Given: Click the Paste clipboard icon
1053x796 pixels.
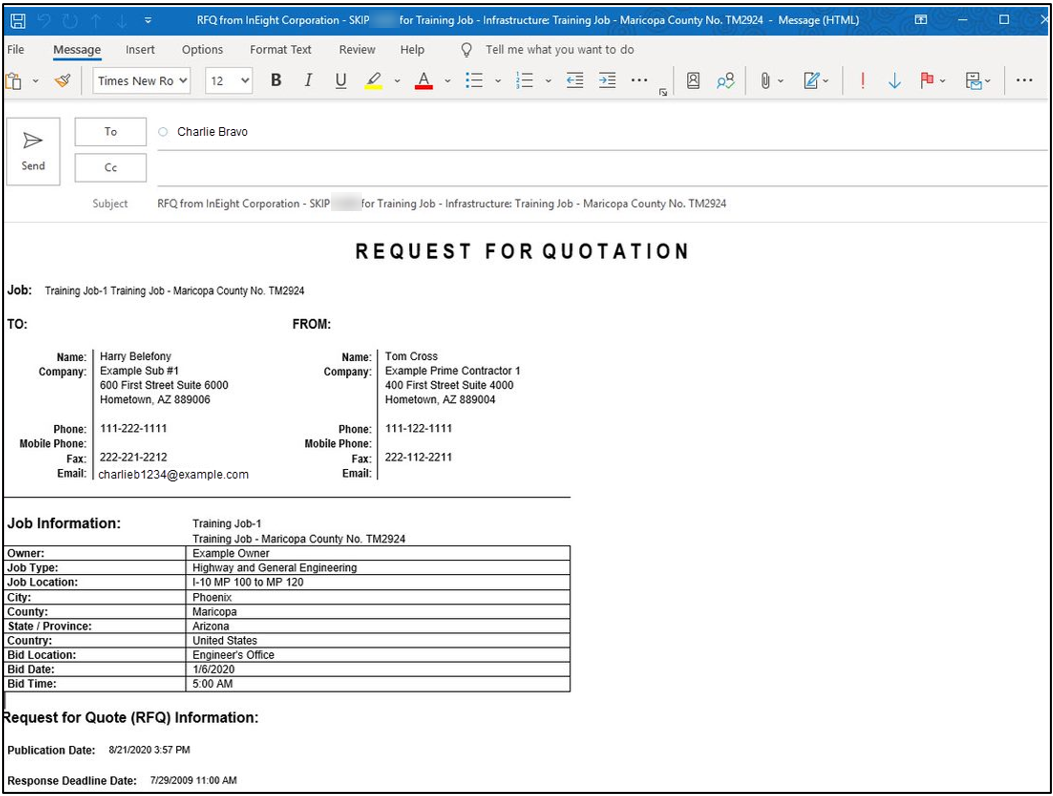Looking at the screenshot, I should 13,81.
